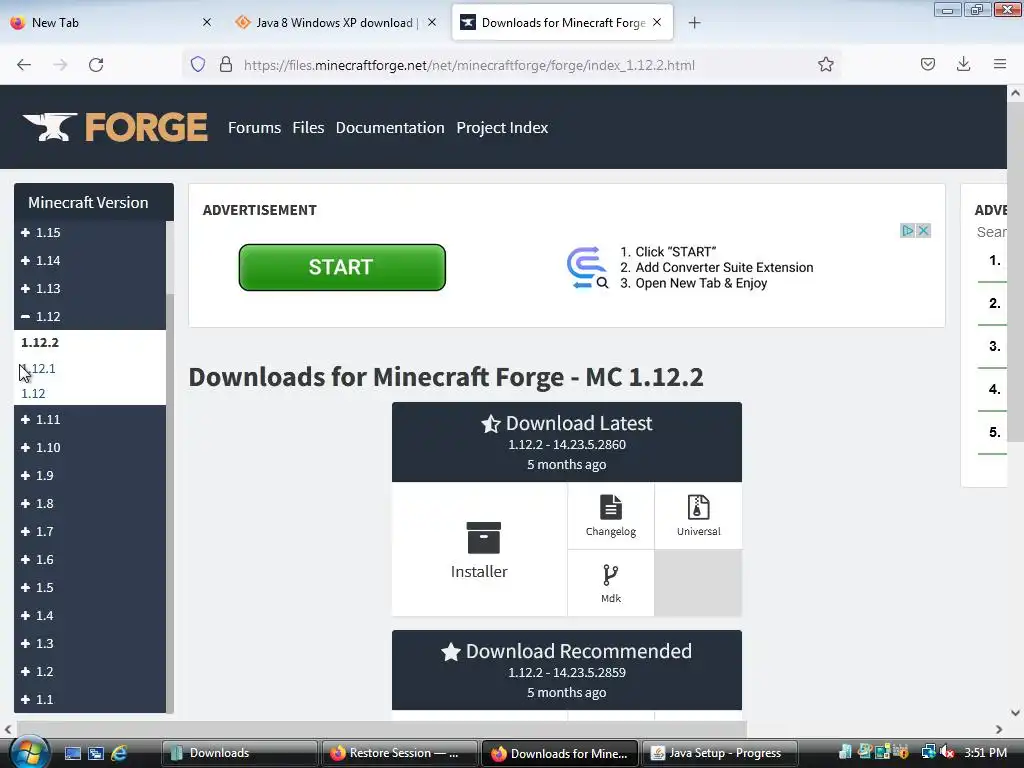This screenshot has height=768, width=1024.
Task: Click the Installer box icon under Download Latest
Action: [x=483, y=537]
